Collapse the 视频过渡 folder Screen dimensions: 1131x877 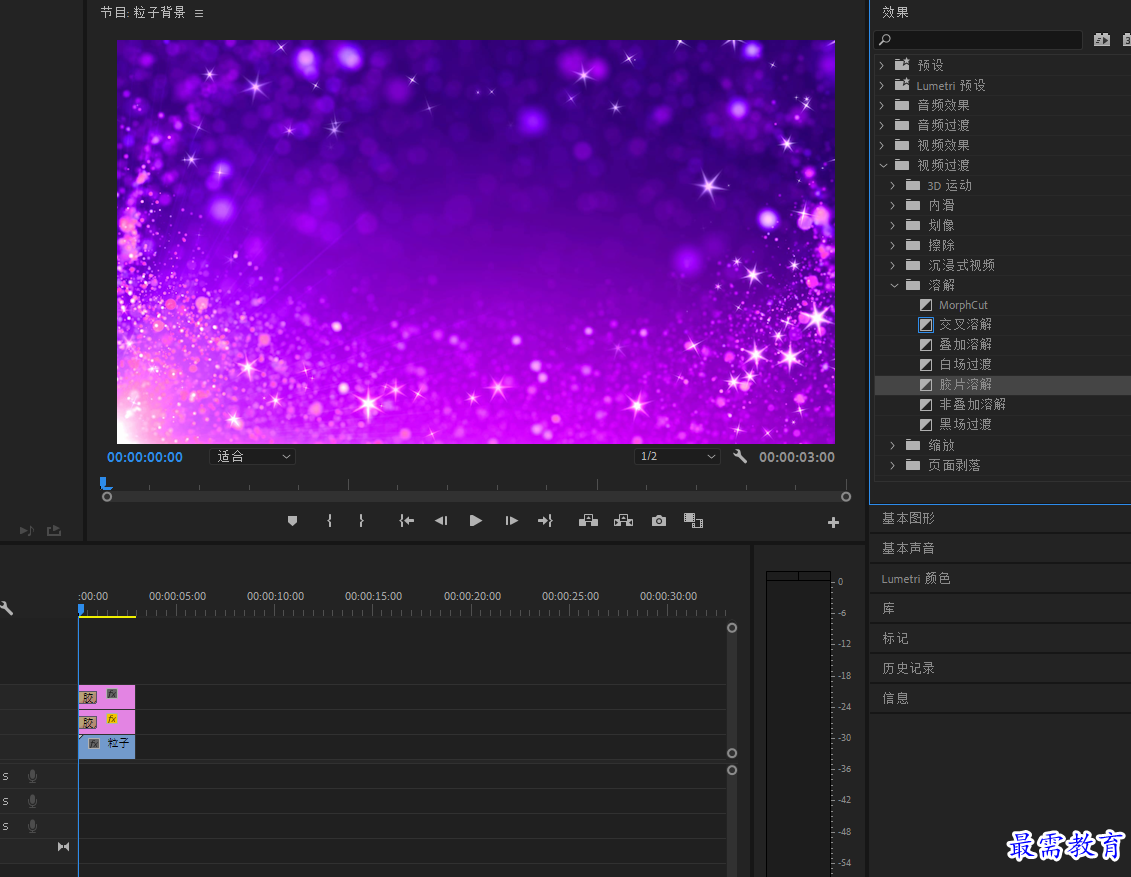point(883,165)
